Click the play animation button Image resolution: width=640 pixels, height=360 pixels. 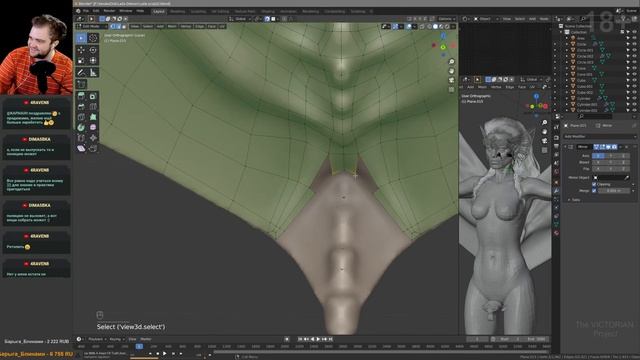(x=318, y=339)
